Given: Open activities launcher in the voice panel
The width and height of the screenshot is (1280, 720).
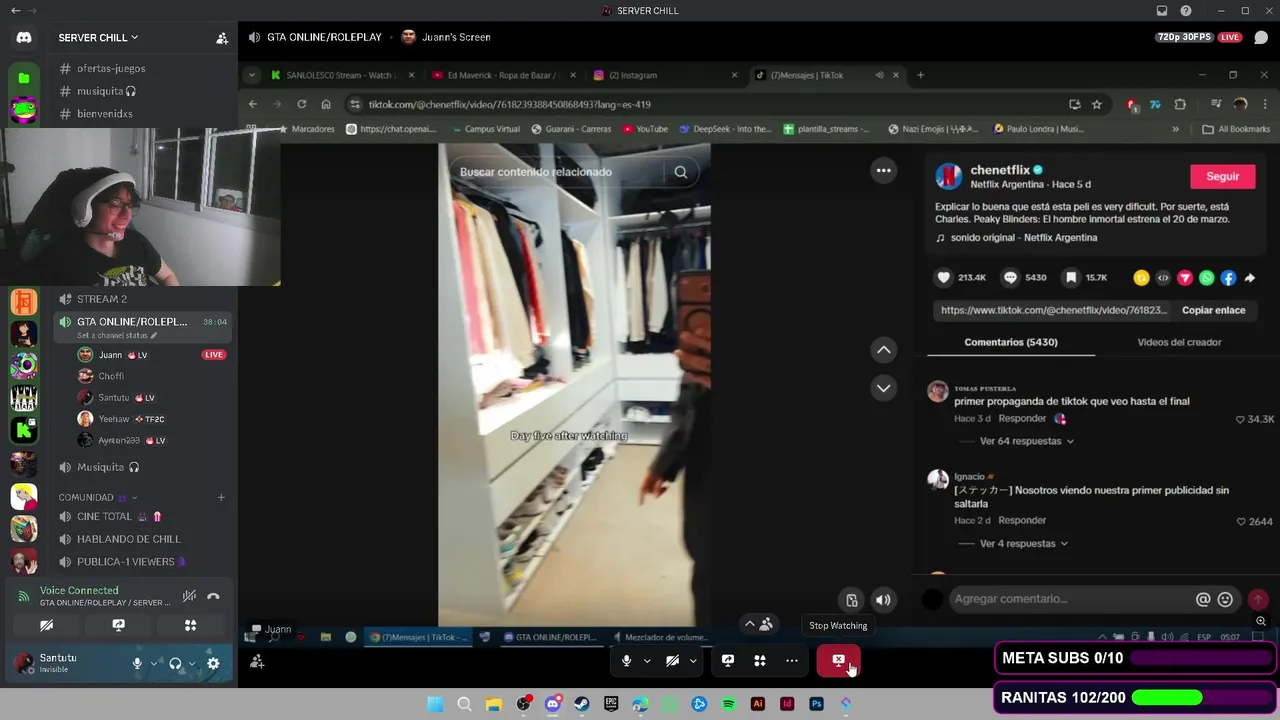Looking at the screenshot, I should click(190, 625).
